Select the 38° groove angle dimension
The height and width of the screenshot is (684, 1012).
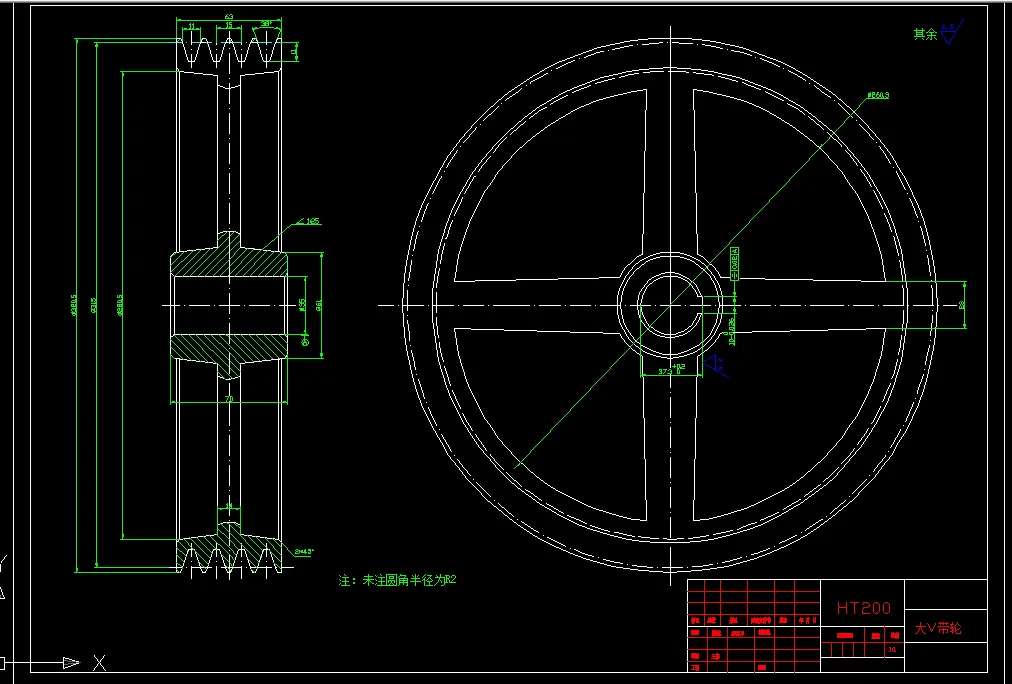(x=266, y=24)
